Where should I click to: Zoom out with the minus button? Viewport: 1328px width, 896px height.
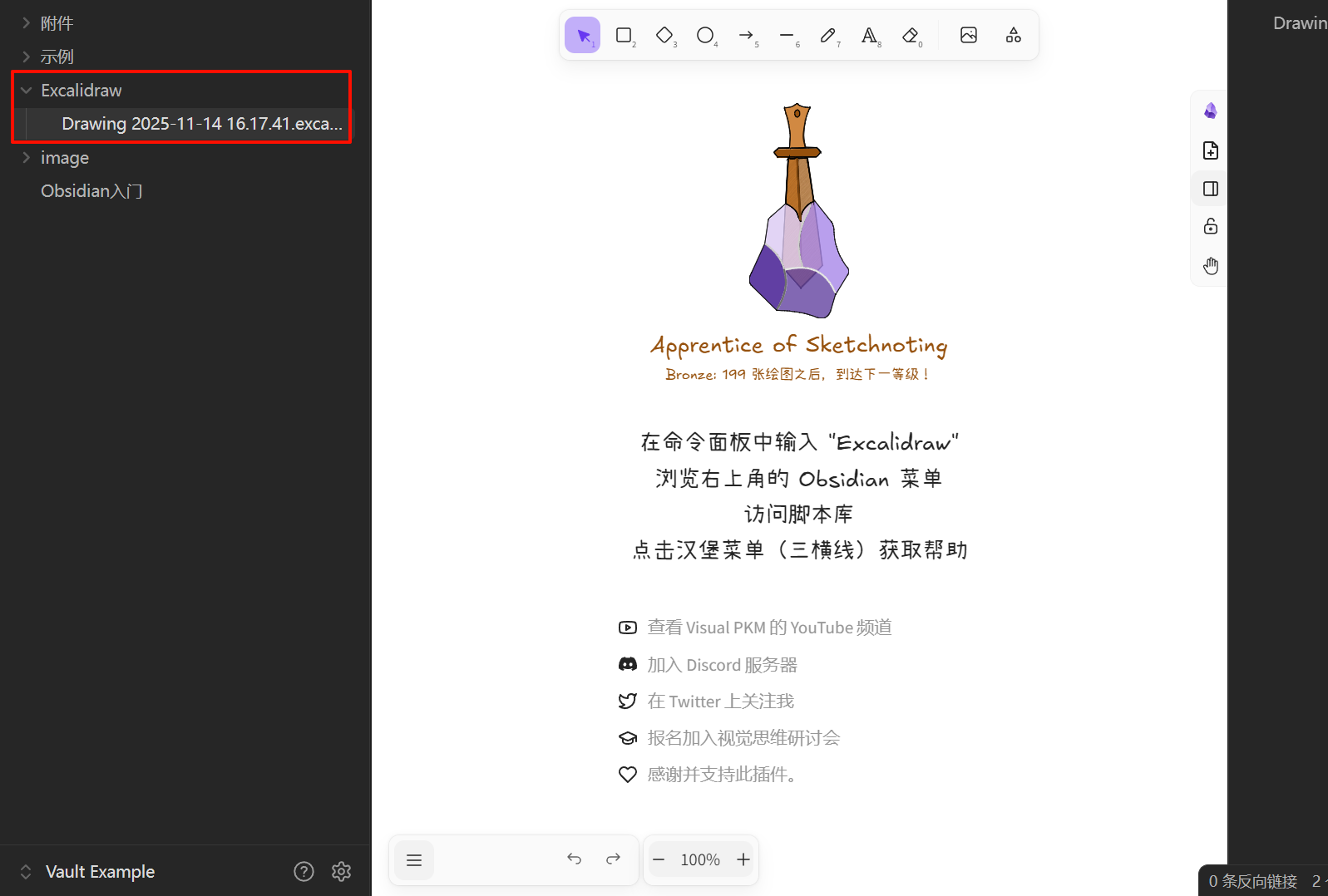click(659, 859)
